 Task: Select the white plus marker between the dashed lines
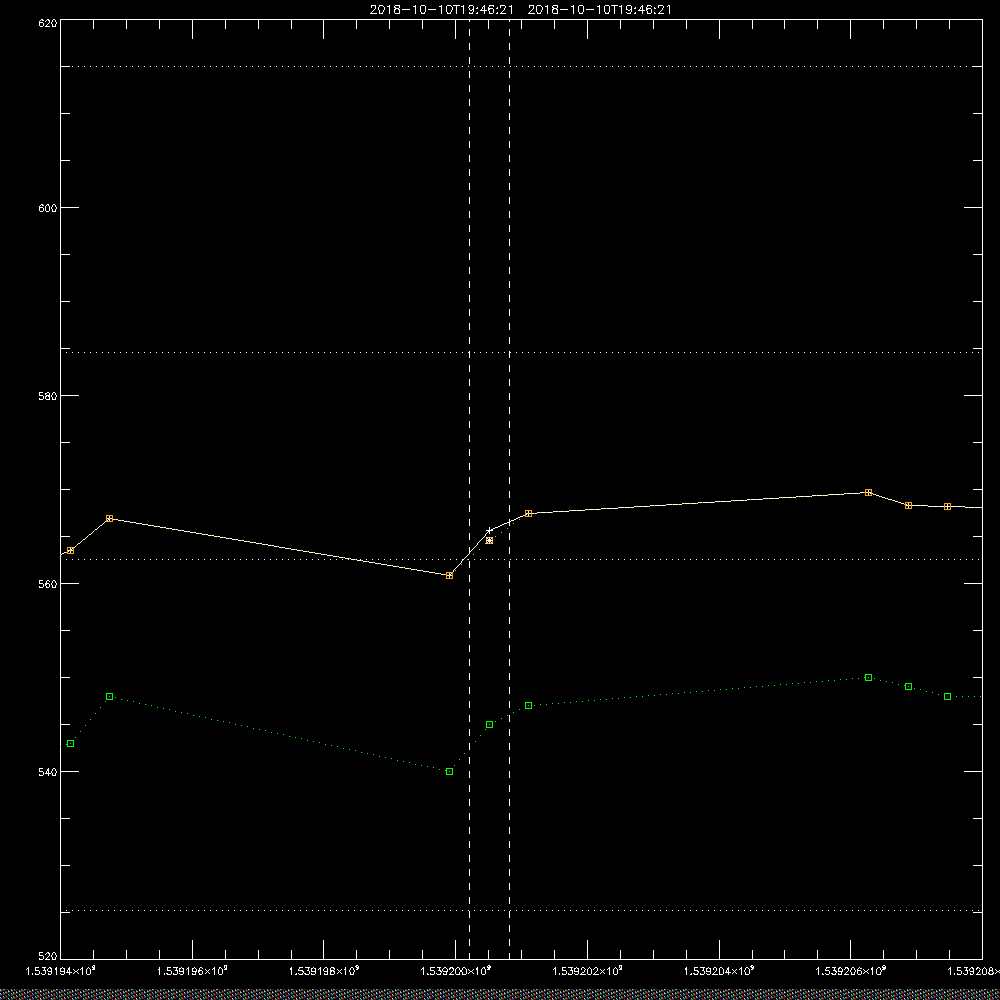point(489,531)
